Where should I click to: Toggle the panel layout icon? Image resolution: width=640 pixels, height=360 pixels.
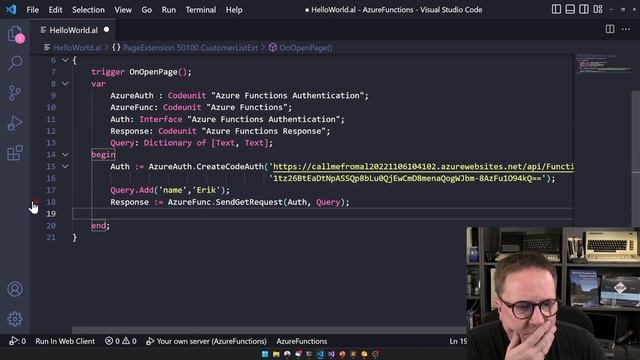pyautogui.click(x=570, y=9)
